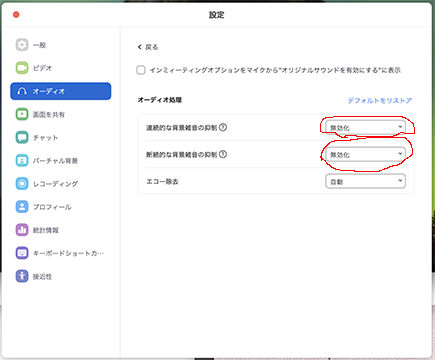435x360 pixels.
Task: Go back with the 戻る link
Action: (148, 47)
